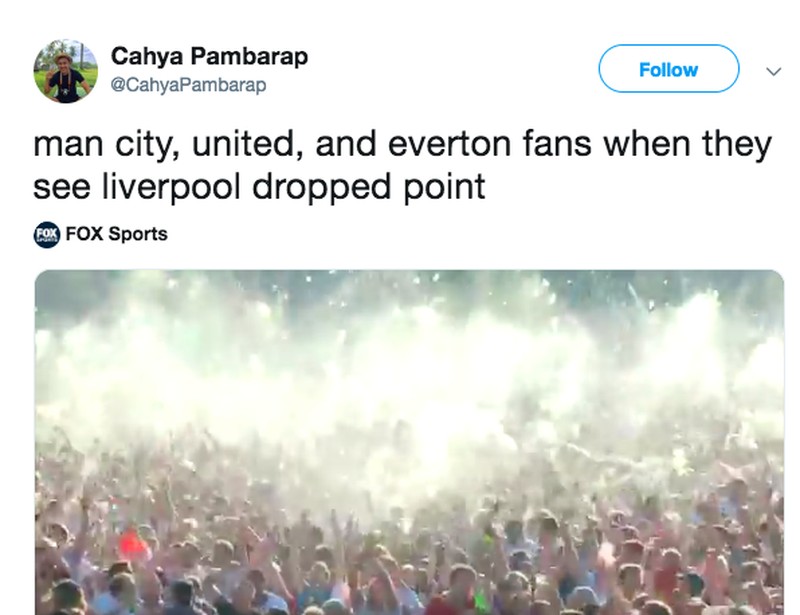Click Cahya Pambarap's profile avatar

pos(66,71)
